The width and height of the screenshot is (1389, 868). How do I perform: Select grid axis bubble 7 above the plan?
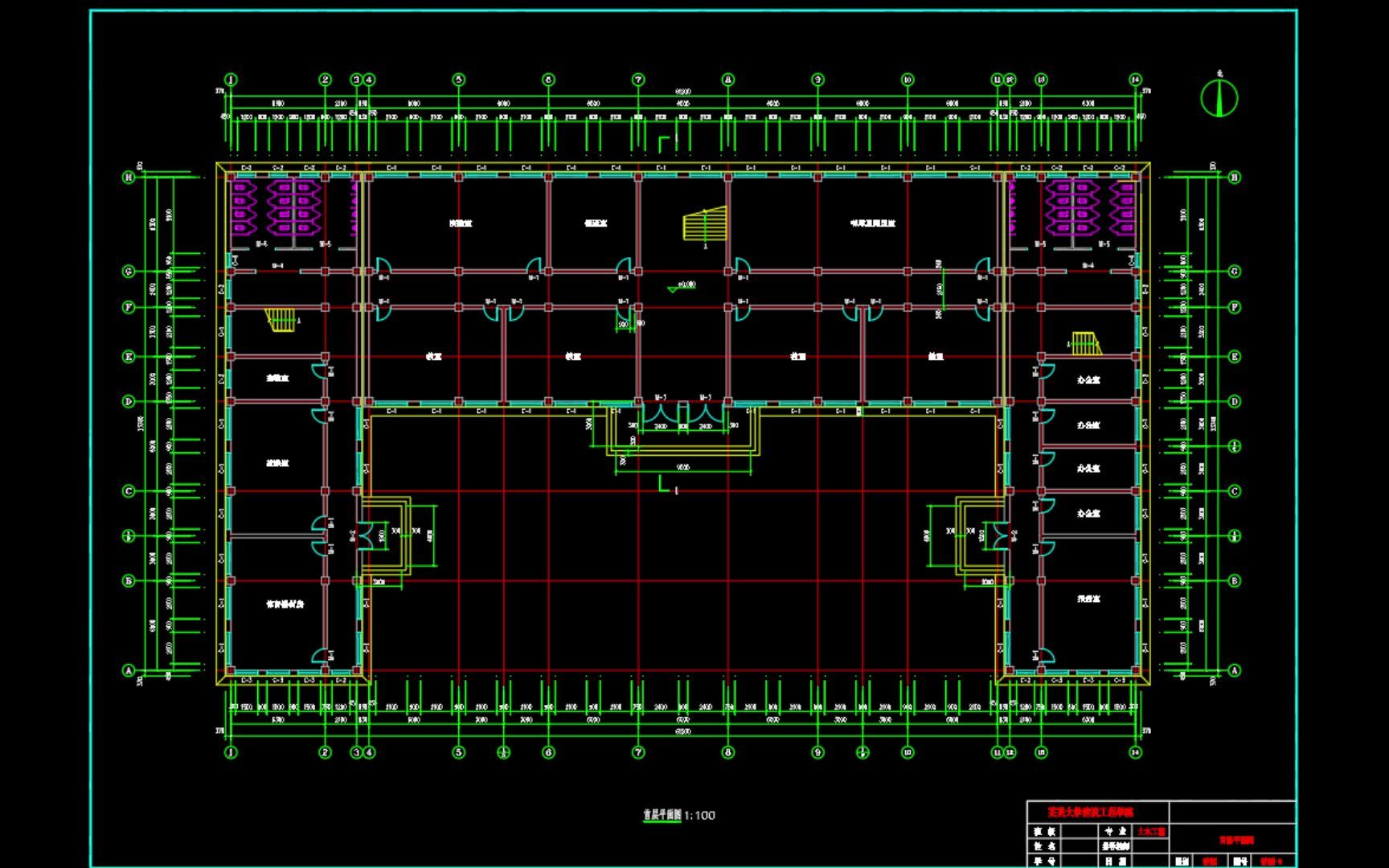[638, 80]
